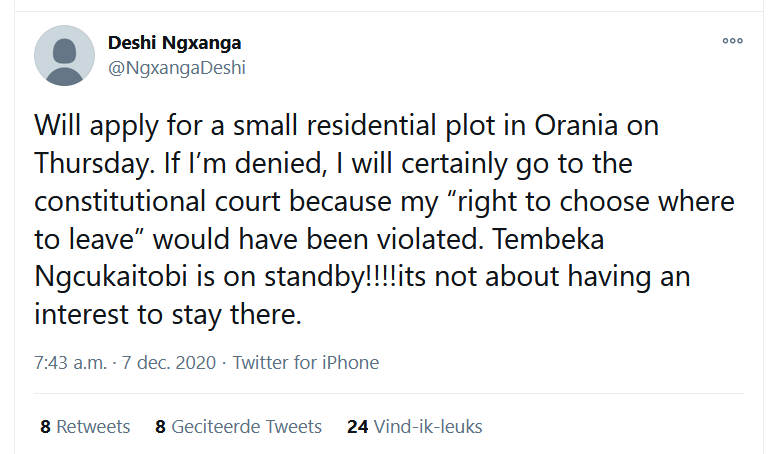
Task: Open the tweet's more options menu
Action: click(x=732, y=41)
